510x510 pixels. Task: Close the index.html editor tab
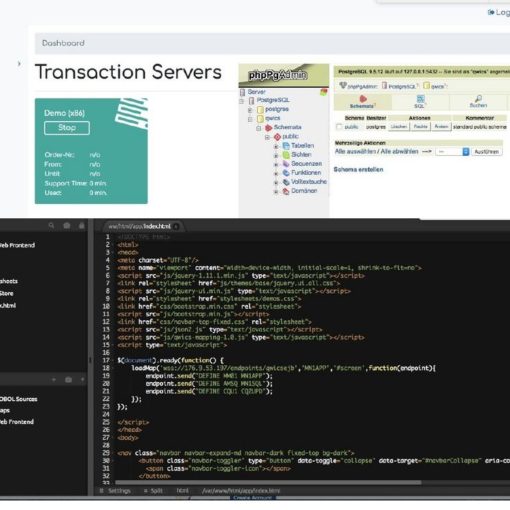click(x=176, y=227)
